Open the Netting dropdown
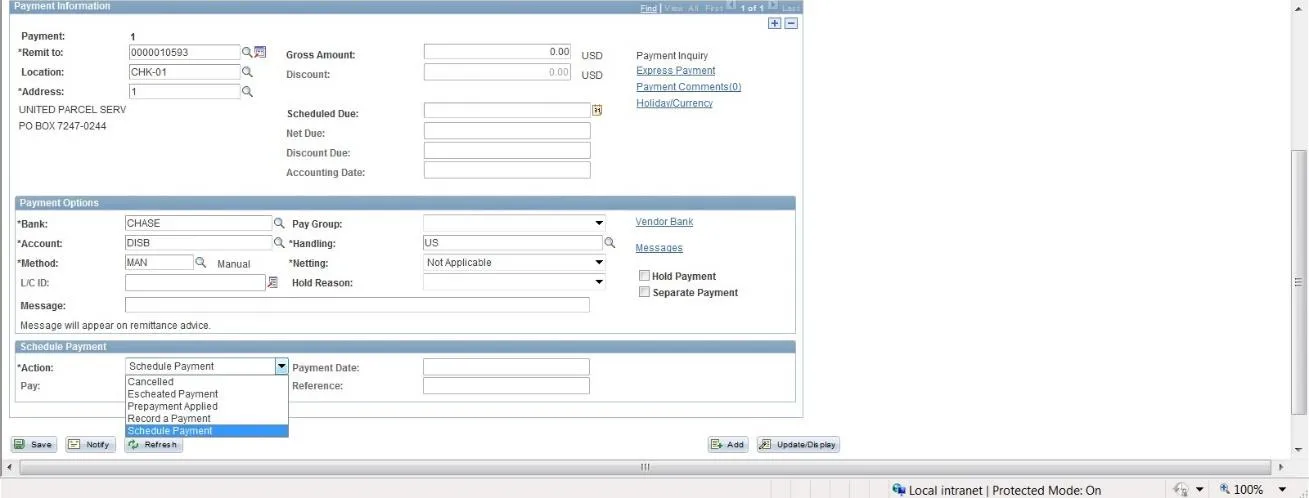 pos(599,263)
